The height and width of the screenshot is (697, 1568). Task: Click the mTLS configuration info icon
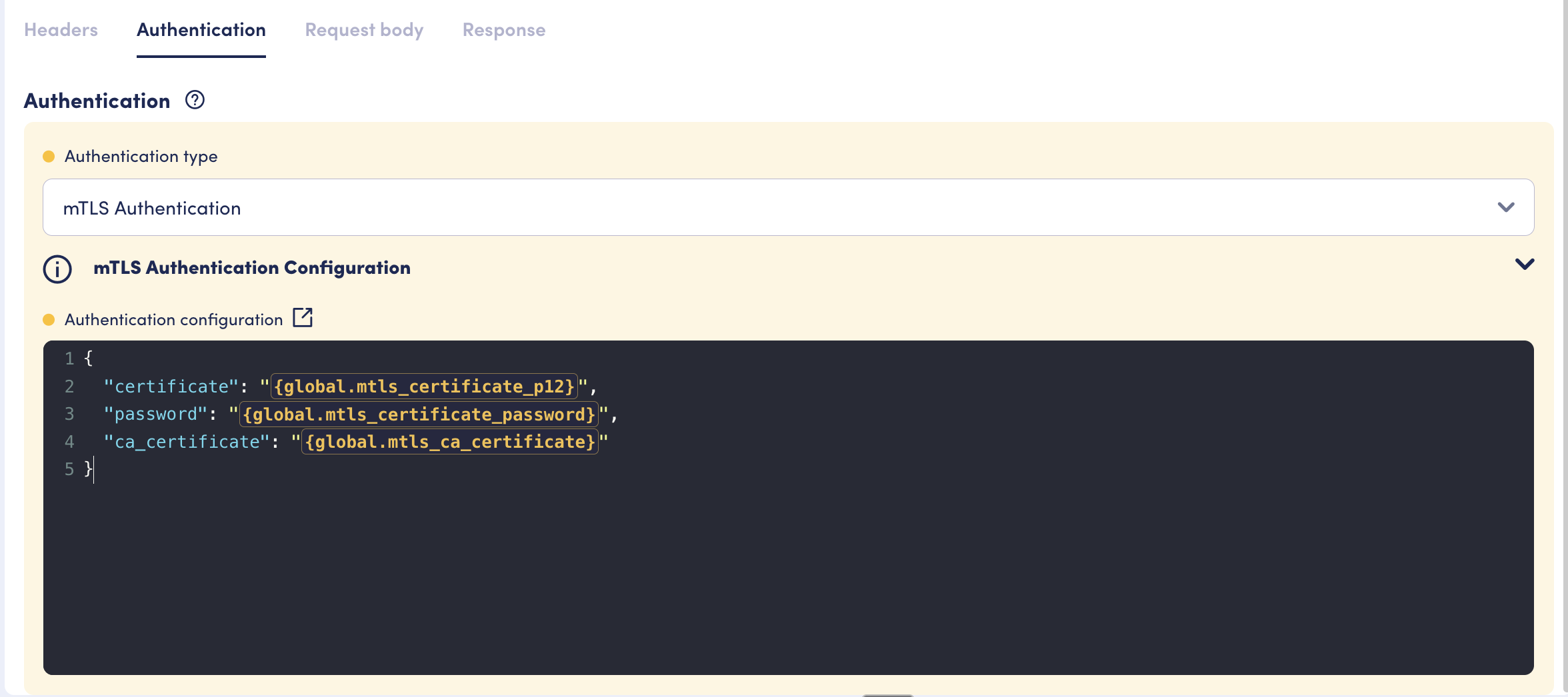(57, 269)
